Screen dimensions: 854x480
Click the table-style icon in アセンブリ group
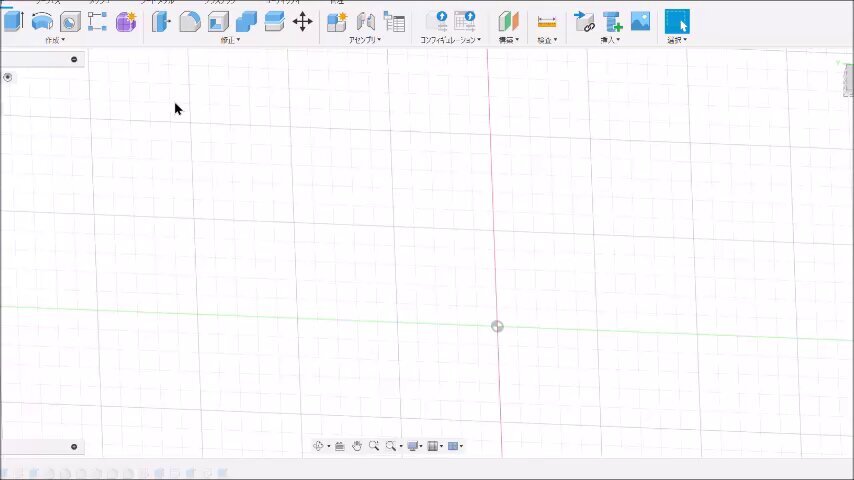(x=394, y=22)
